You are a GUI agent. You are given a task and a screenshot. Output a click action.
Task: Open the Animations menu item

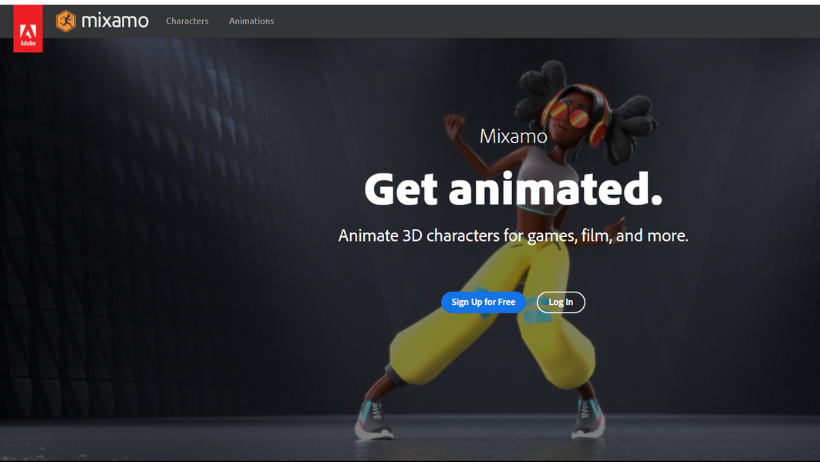point(252,21)
